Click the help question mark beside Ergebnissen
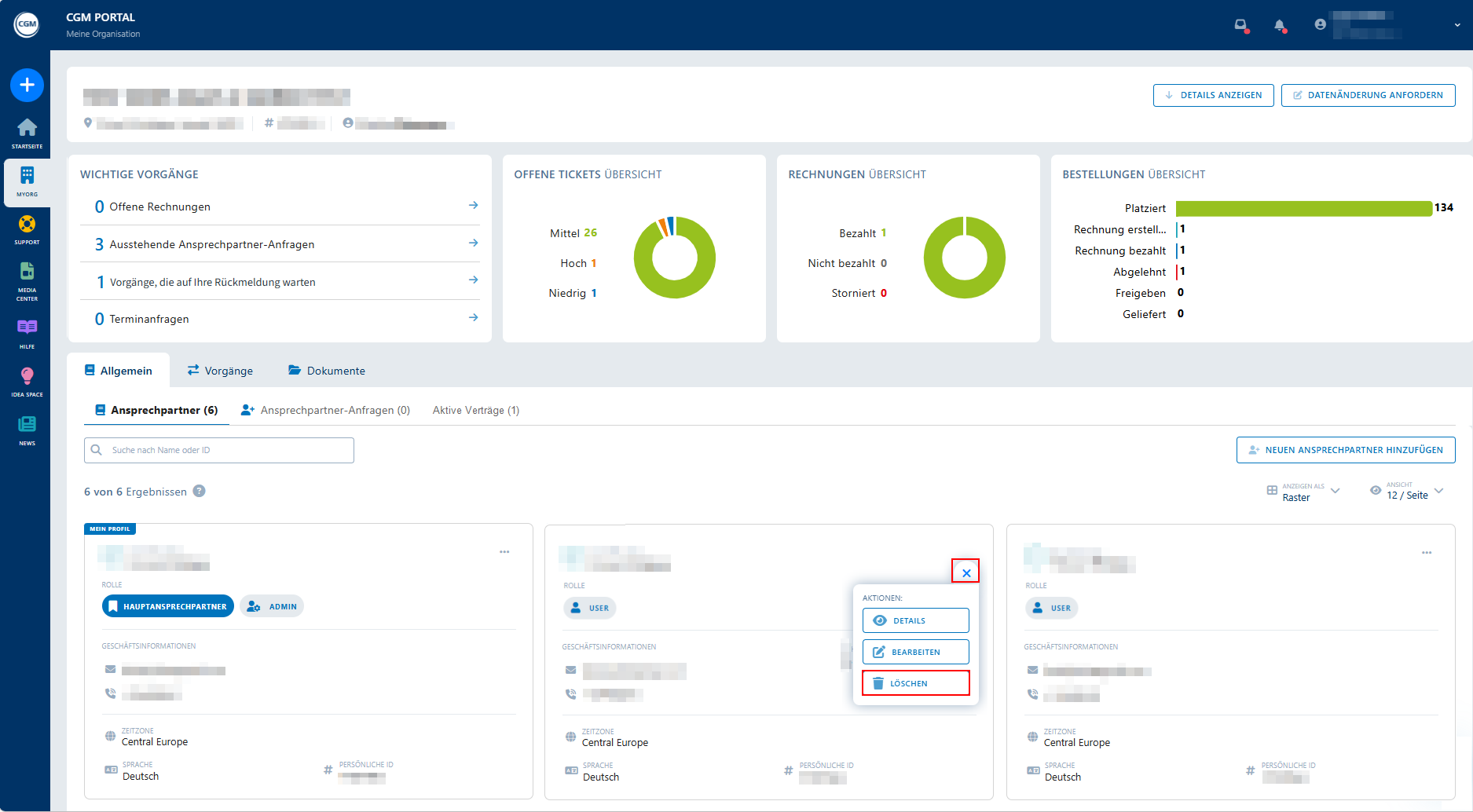This screenshot has width=1473, height=812. coord(200,491)
